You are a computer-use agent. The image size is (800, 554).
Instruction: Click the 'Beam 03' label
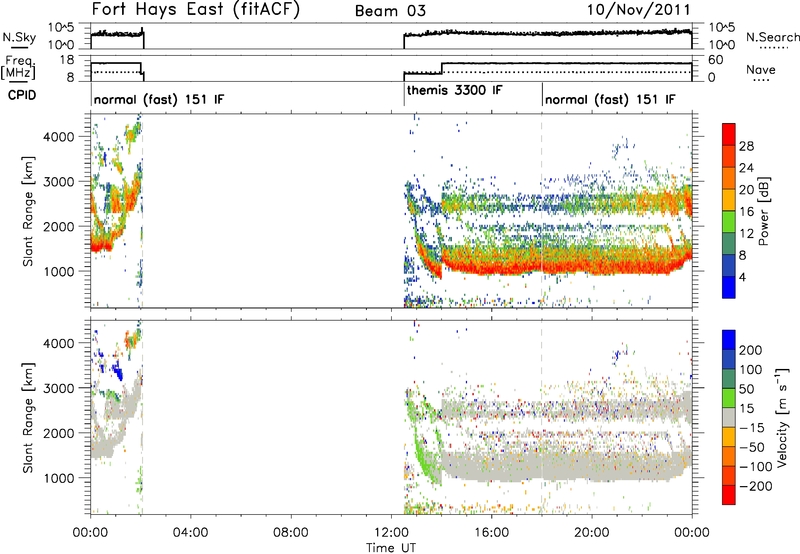click(390, 11)
